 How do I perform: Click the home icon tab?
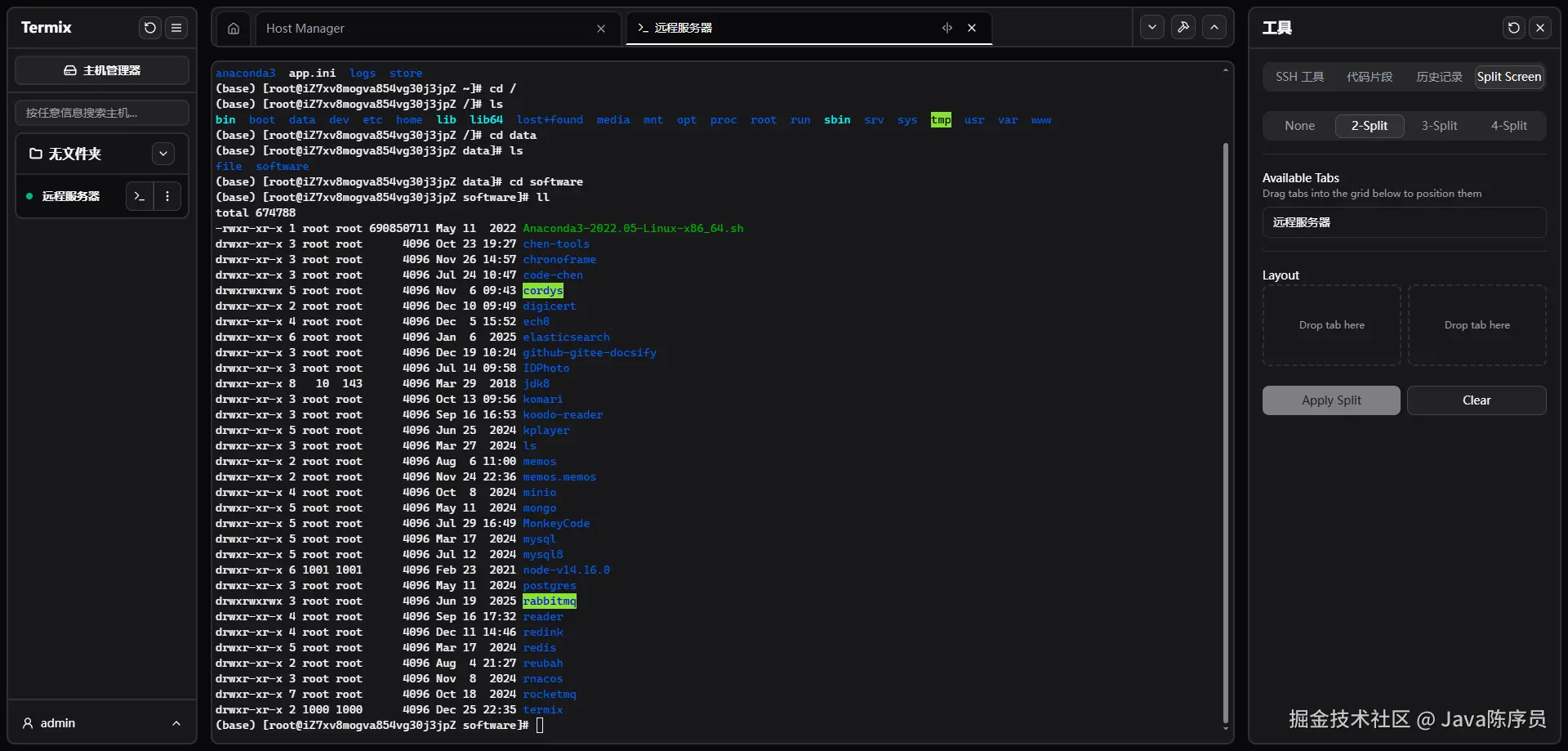pyautogui.click(x=234, y=29)
